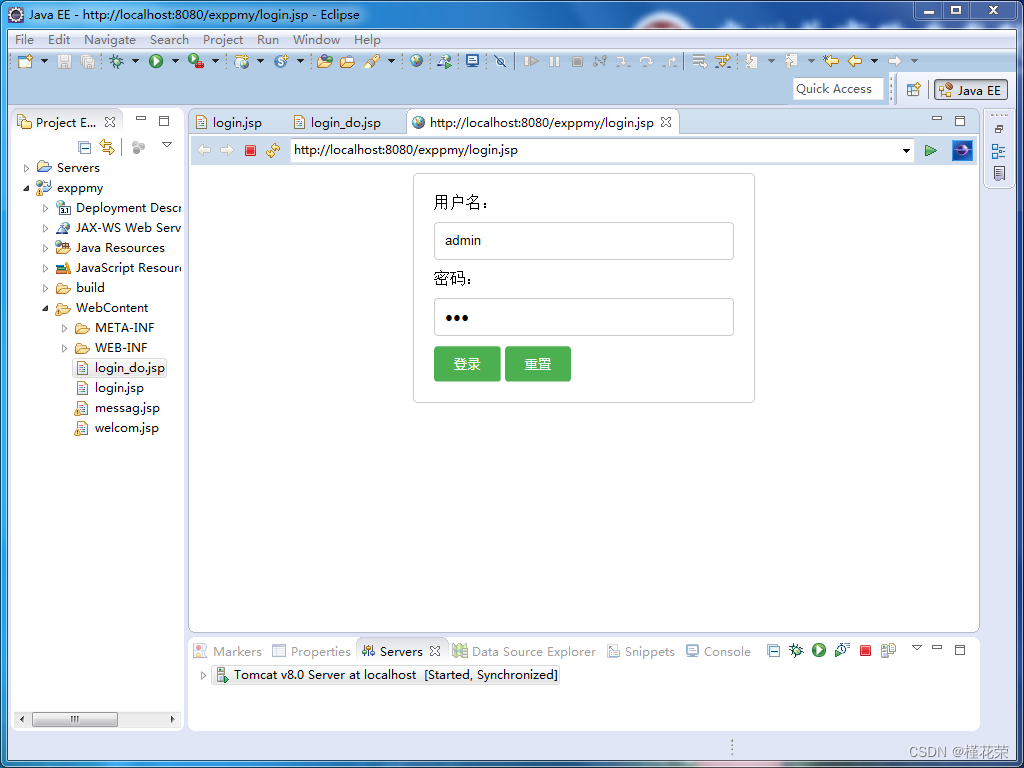1024x768 pixels.
Task: Click the green Run toolbar icon
Action: coord(155,61)
